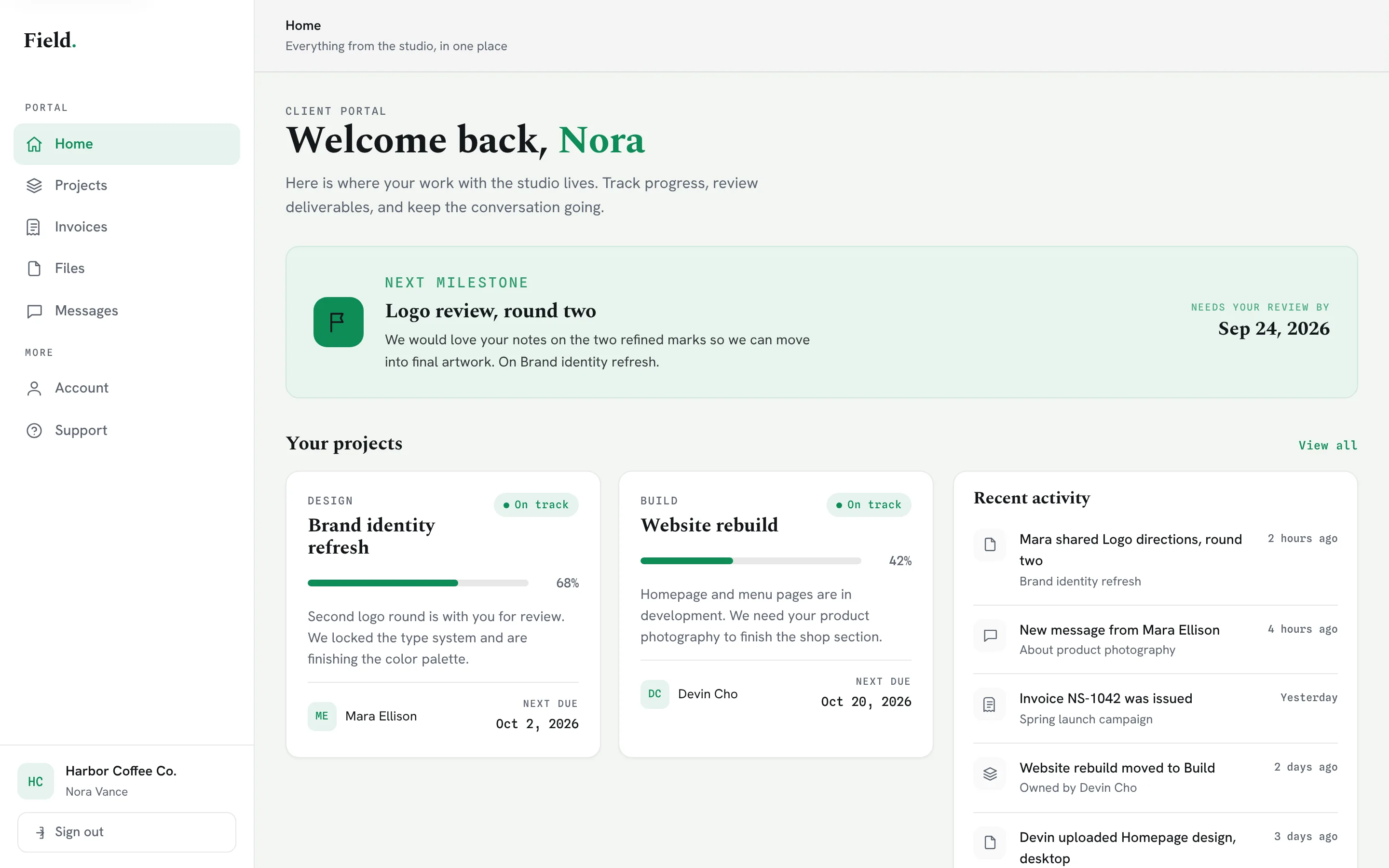1389x868 pixels.
Task: Open the Brand identity refresh project title
Action: tap(371, 536)
